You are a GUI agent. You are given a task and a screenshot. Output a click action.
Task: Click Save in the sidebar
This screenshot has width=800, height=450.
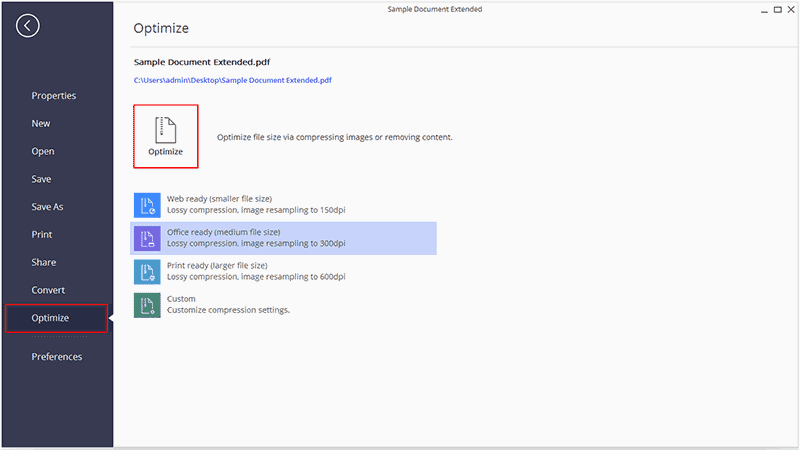point(41,179)
